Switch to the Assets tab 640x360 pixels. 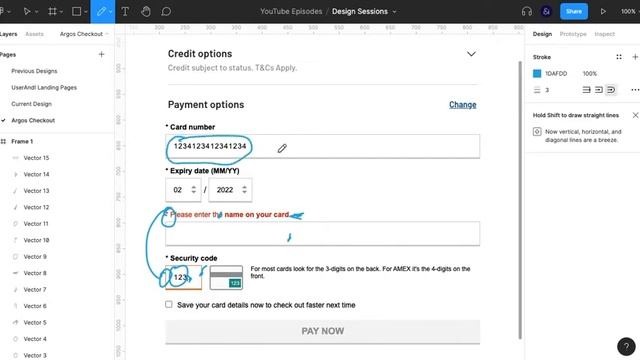tap(34, 34)
